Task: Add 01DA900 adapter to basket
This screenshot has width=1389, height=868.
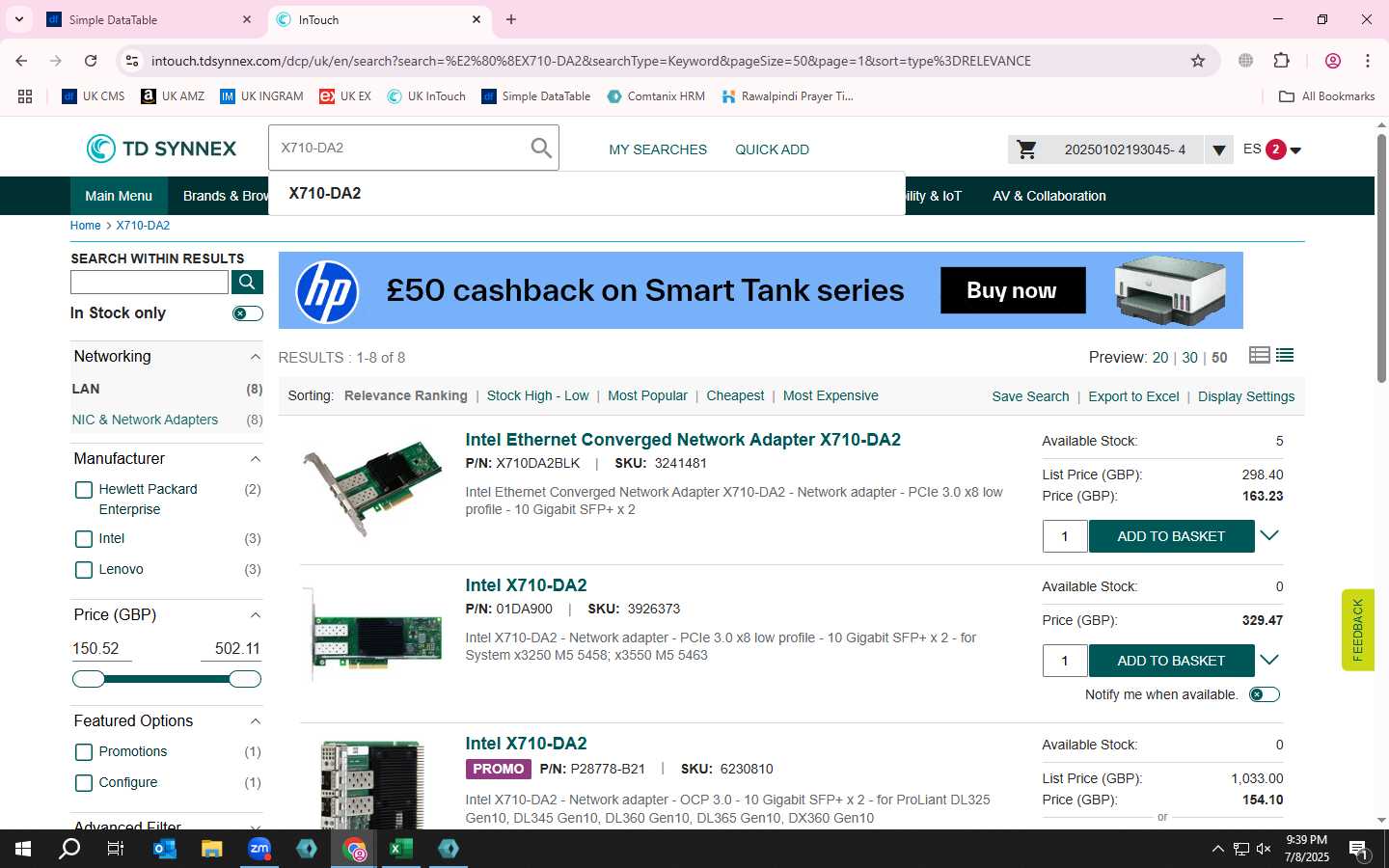Action: pyautogui.click(x=1171, y=661)
